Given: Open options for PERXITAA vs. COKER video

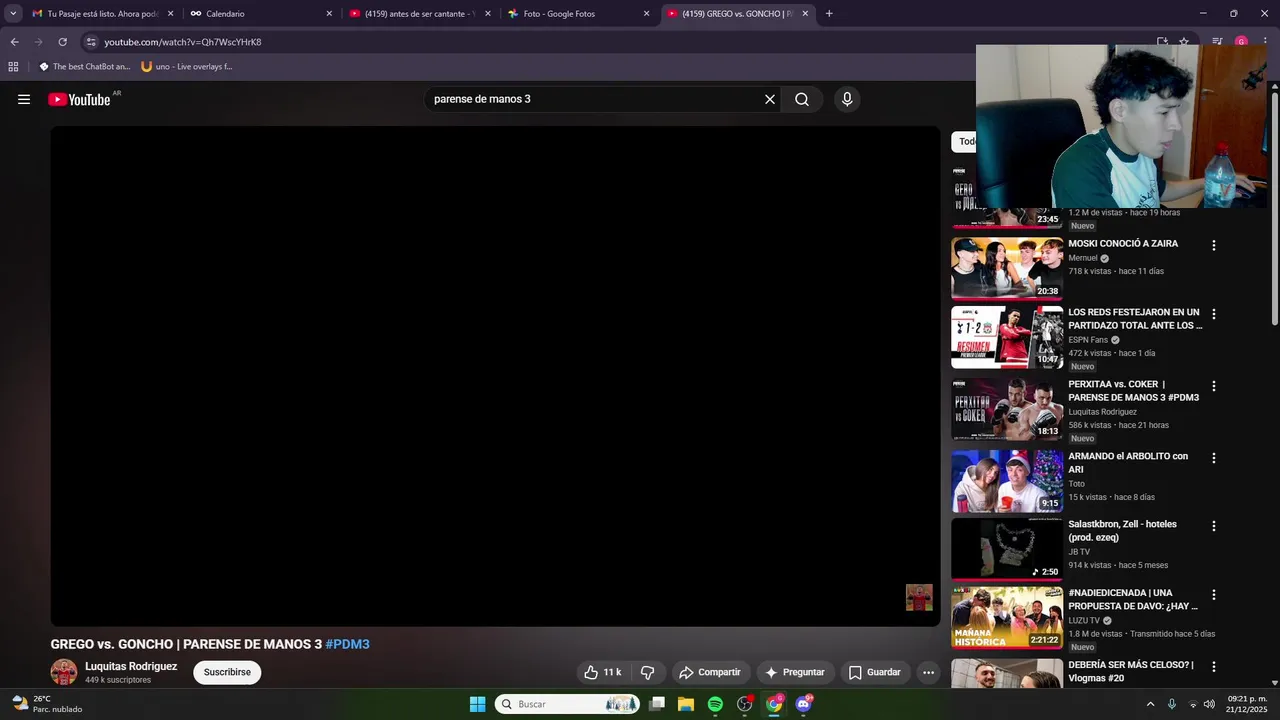Looking at the screenshot, I should coord(1214,386).
